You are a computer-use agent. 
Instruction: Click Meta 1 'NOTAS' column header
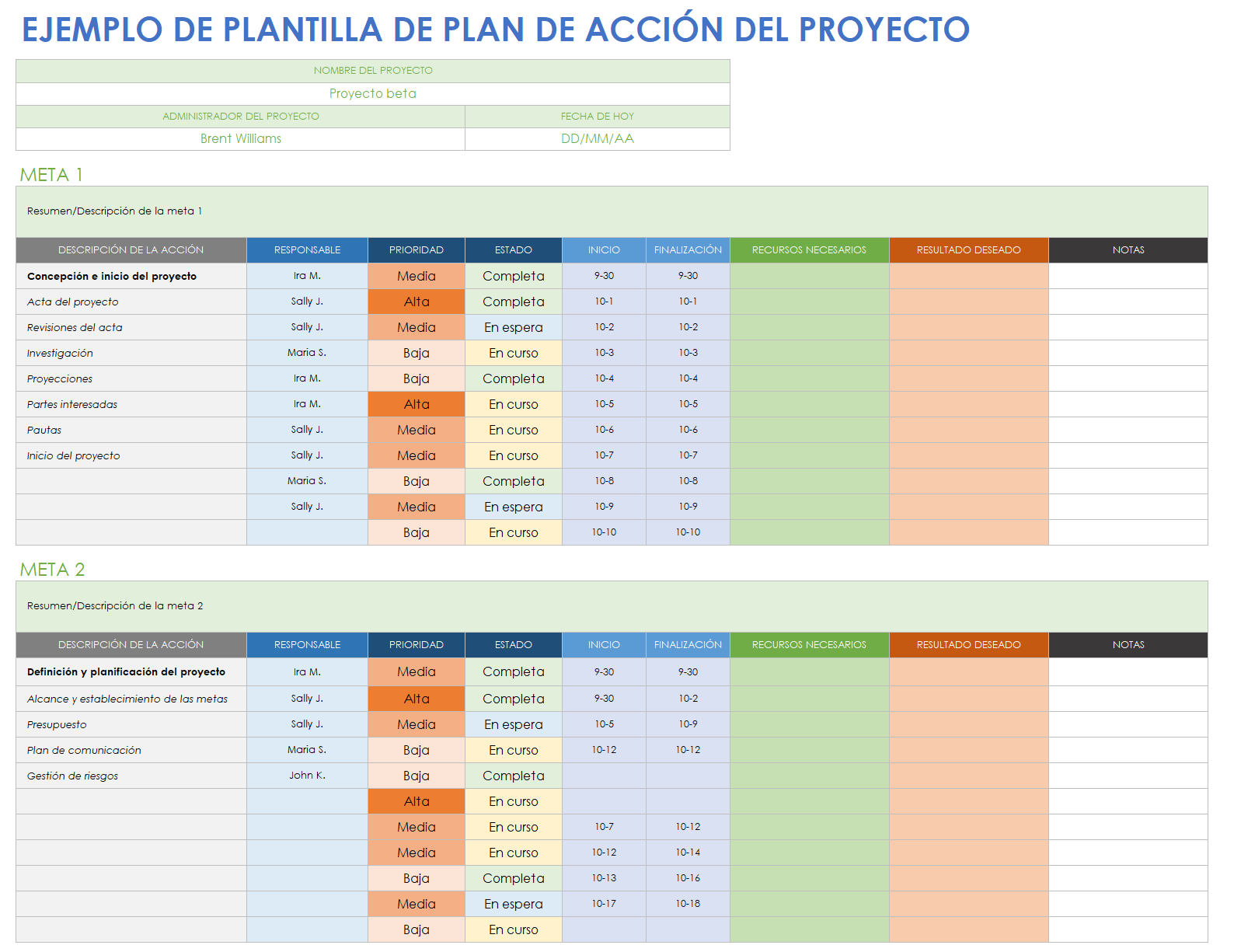point(1128,250)
